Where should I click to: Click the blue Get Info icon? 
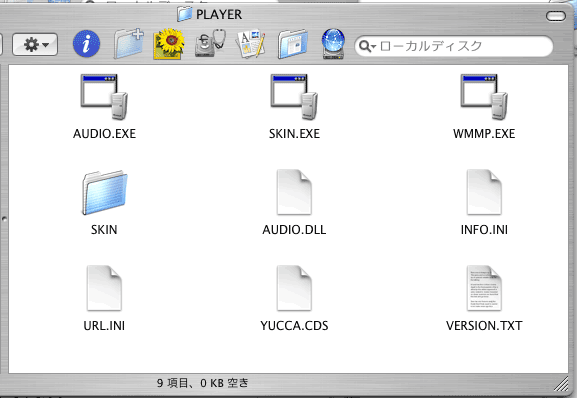(x=86, y=44)
